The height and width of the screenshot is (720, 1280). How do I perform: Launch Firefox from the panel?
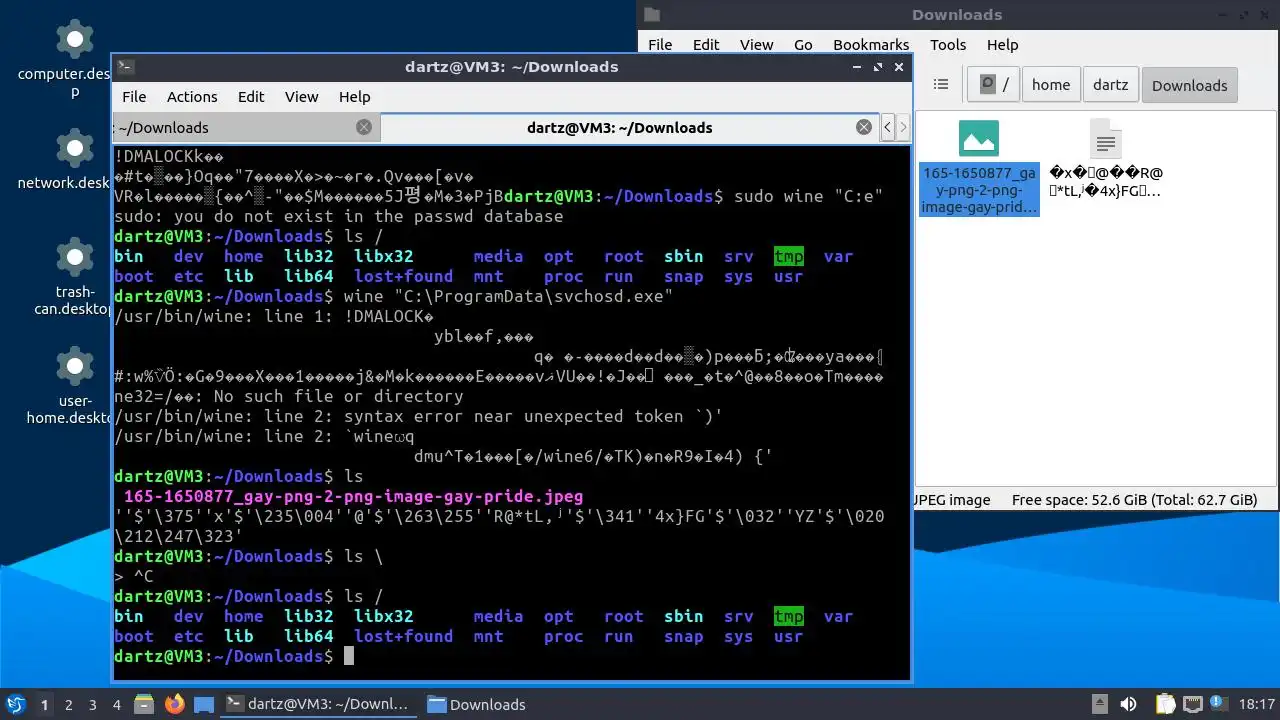coord(175,704)
